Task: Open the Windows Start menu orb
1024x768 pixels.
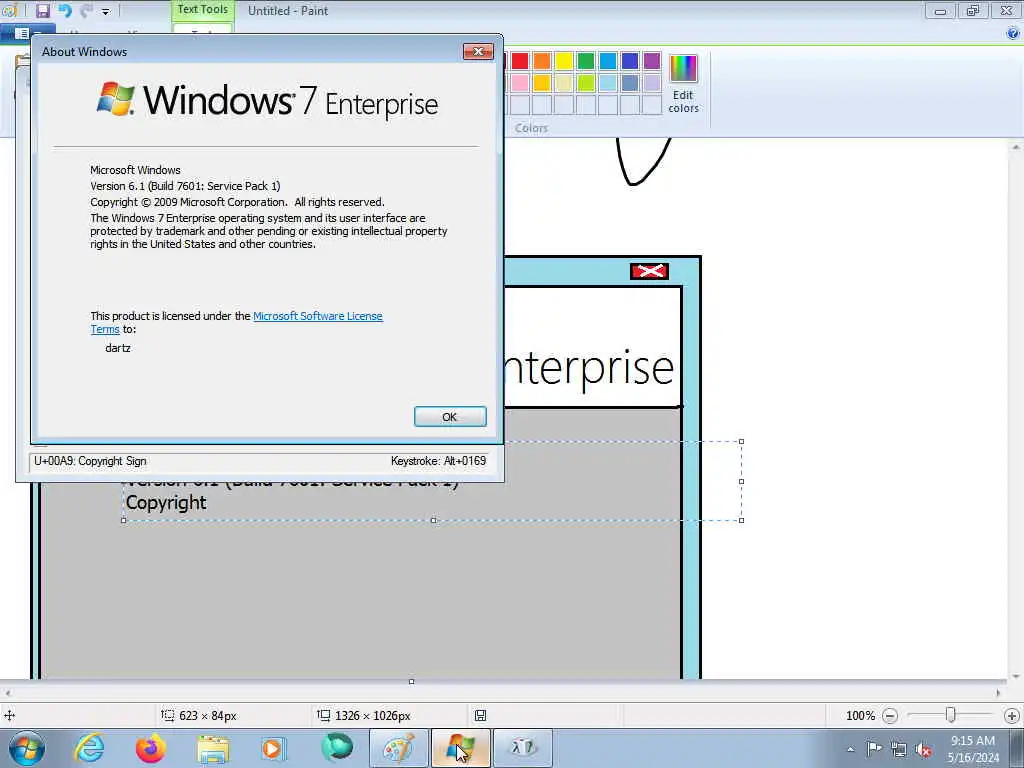Action: click(x=27, y=748)
